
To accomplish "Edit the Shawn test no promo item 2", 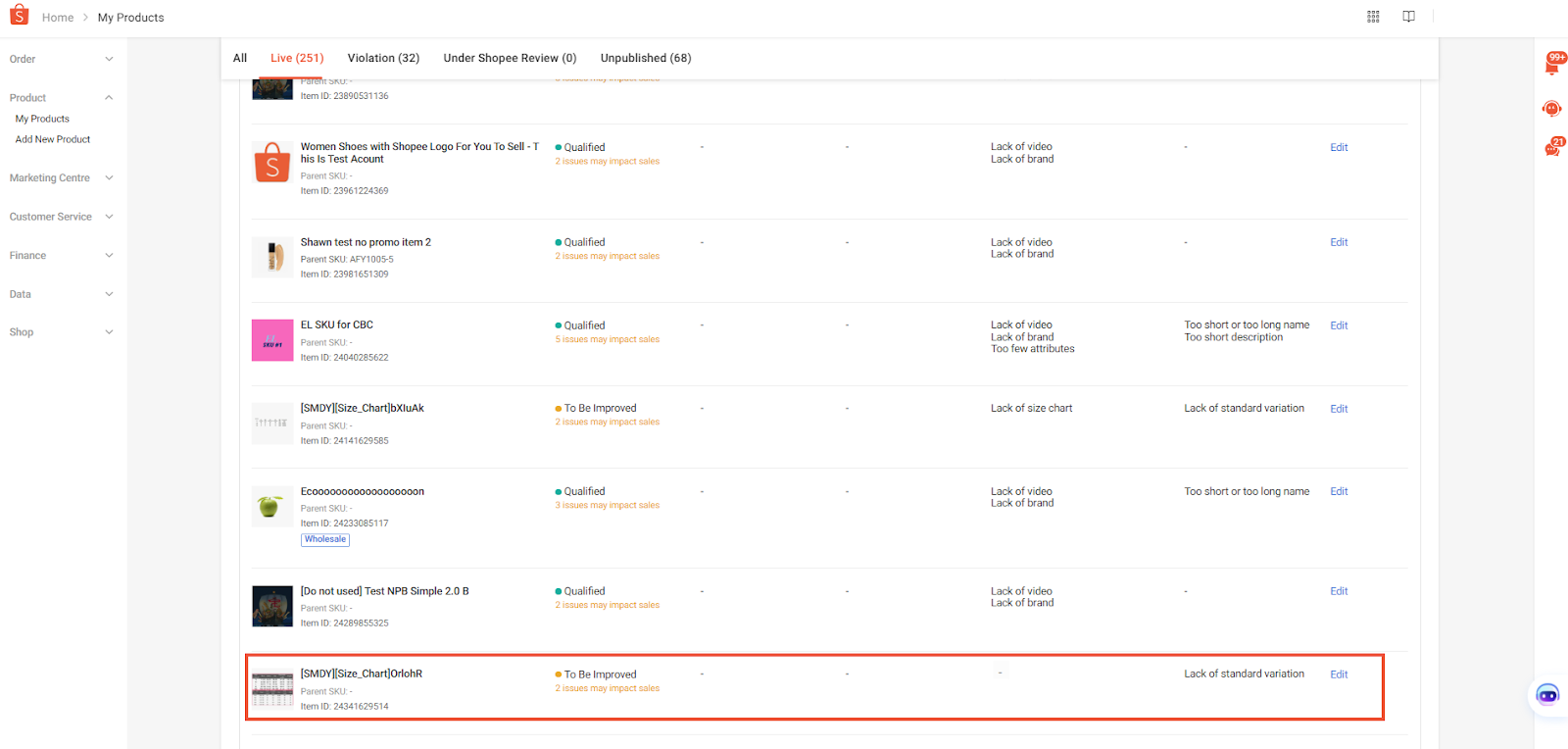I will pyautogui.click(x=1339, y=242).
